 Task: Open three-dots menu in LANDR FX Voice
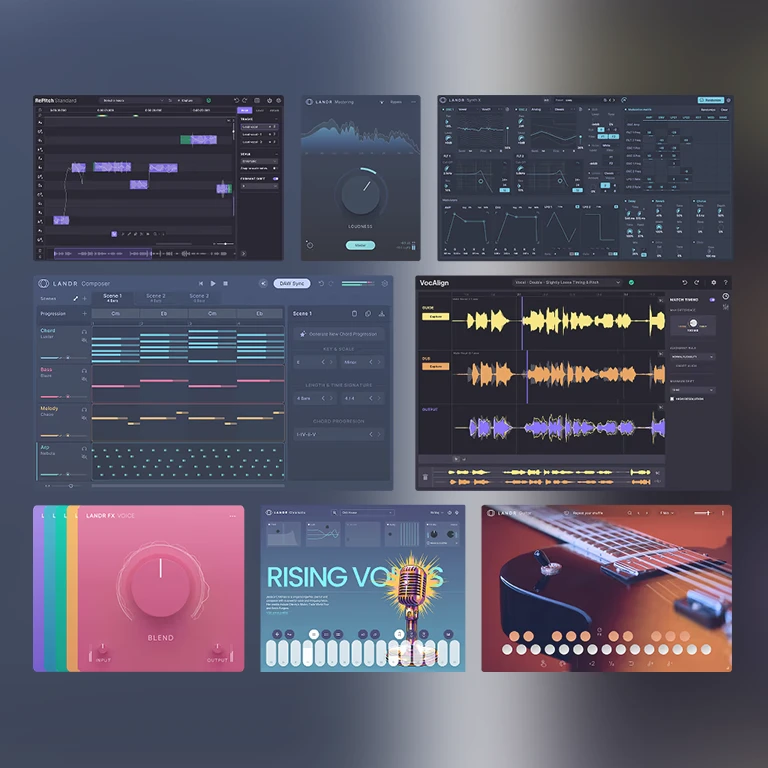[x=233, y=516]
